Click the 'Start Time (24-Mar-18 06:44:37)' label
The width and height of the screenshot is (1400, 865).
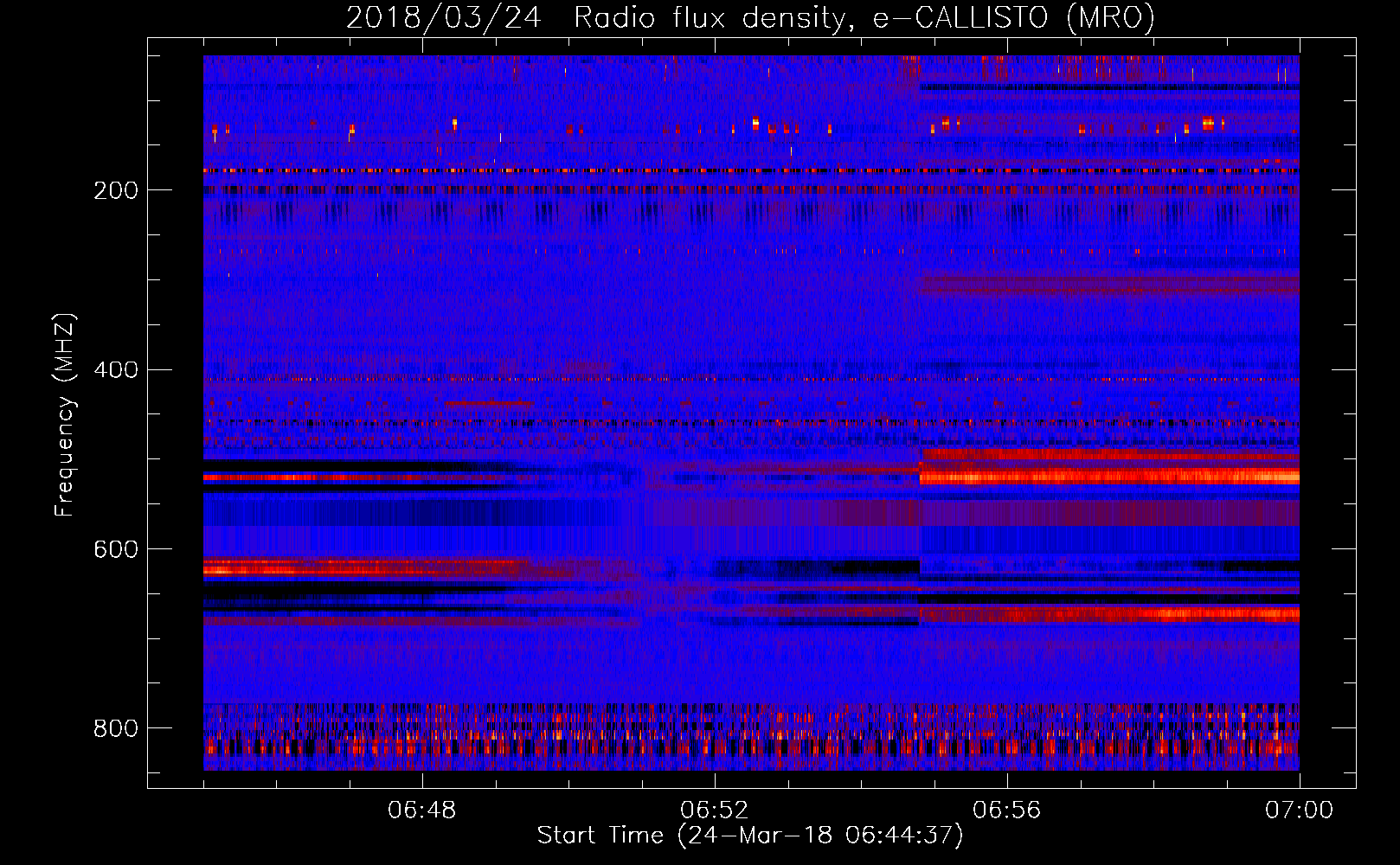tap(750, 836)
